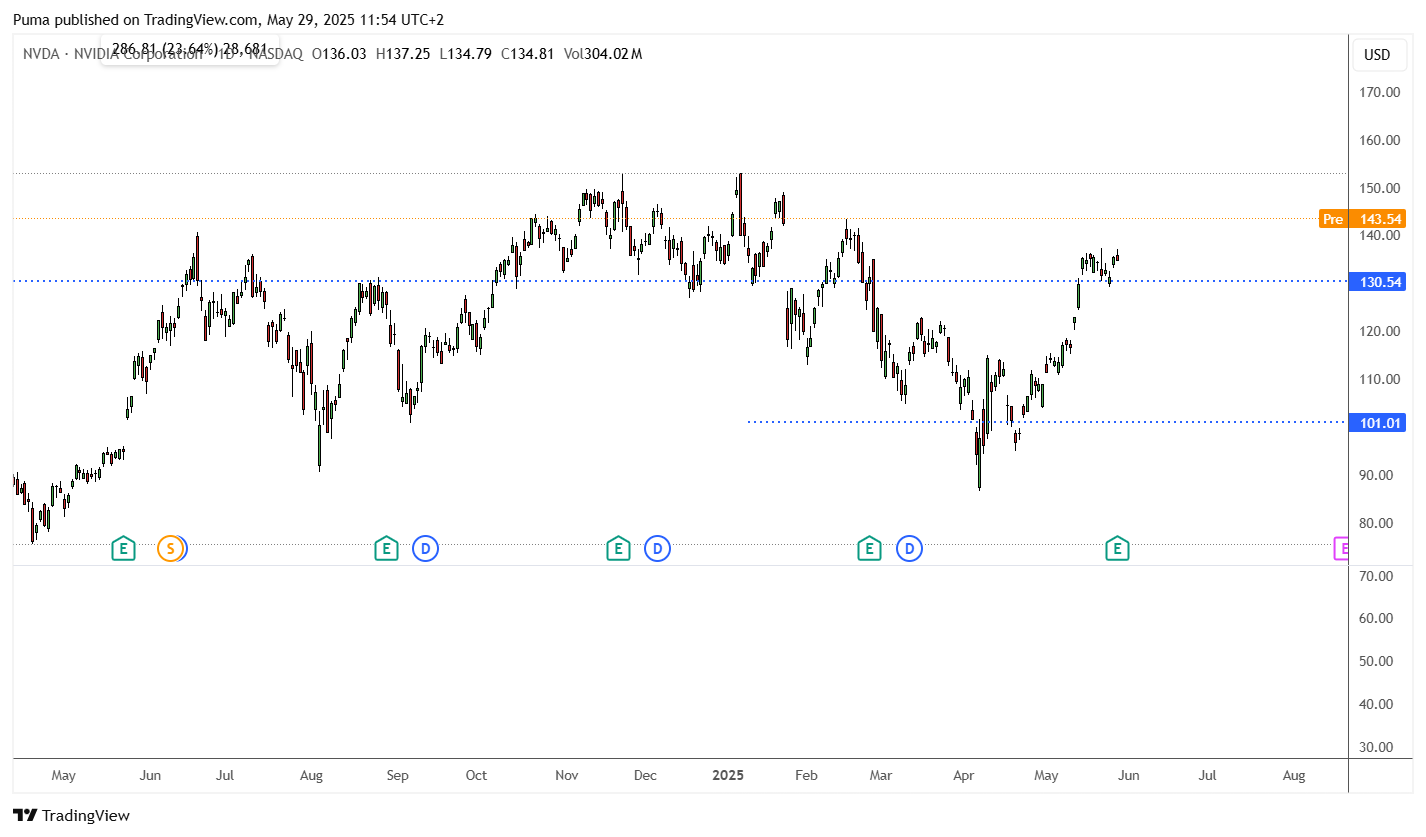Select the late May 2025 earnings marker
Viewport: 1426px width, 837px height.
click(x=1117, y=548)
